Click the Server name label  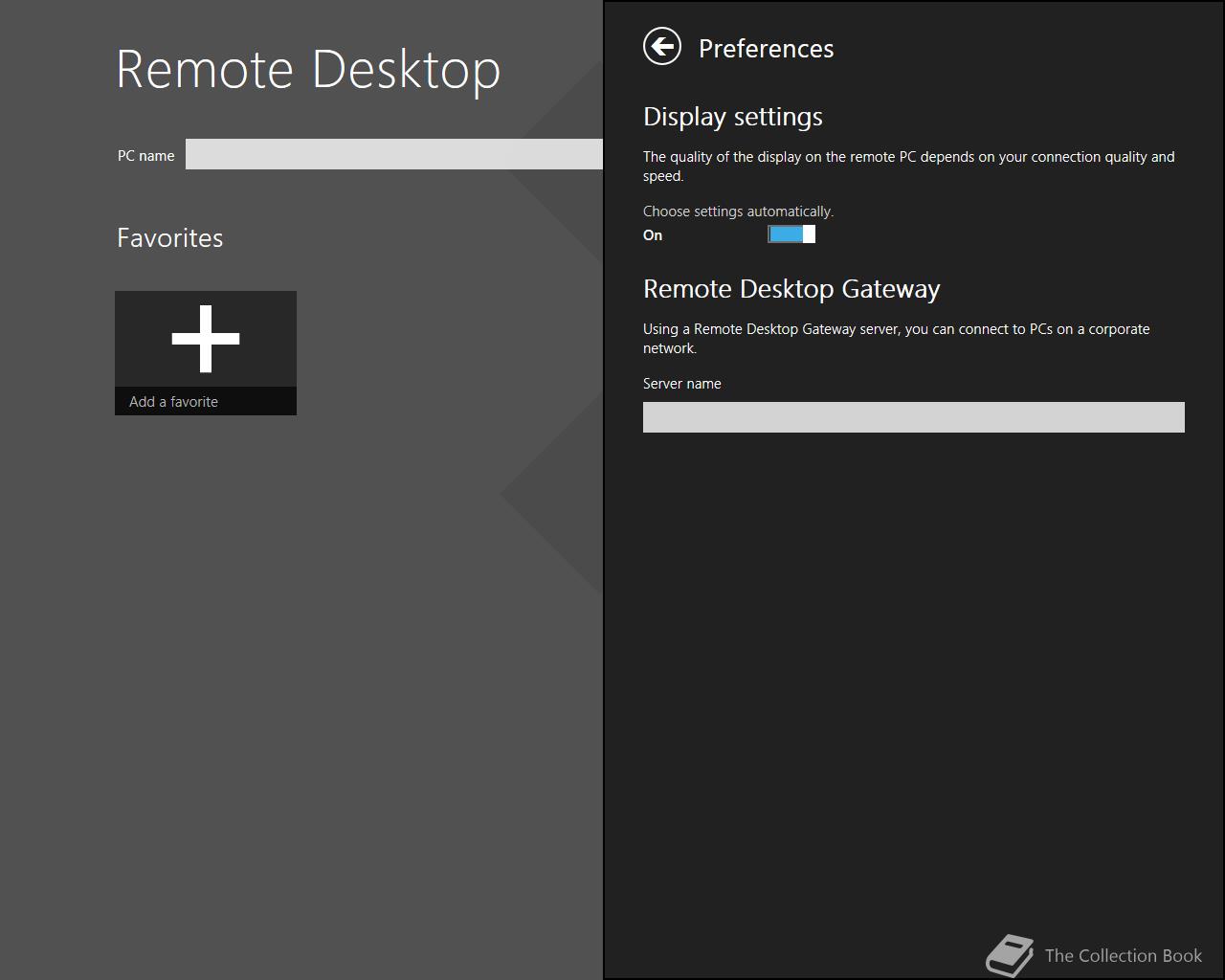click(682, 384)
